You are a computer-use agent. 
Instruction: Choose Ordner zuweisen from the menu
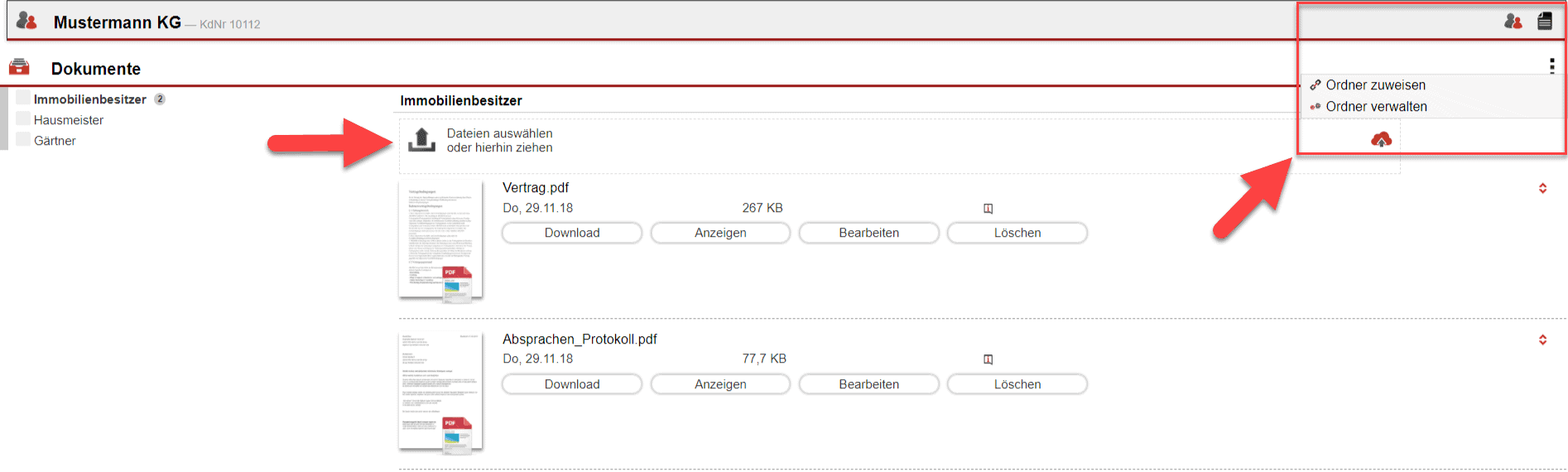pyautogui.click(x=1375, y=85)
